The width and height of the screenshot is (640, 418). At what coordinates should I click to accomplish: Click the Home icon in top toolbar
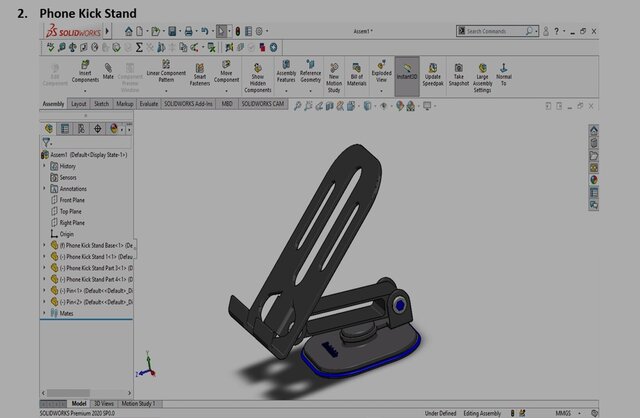129,31
